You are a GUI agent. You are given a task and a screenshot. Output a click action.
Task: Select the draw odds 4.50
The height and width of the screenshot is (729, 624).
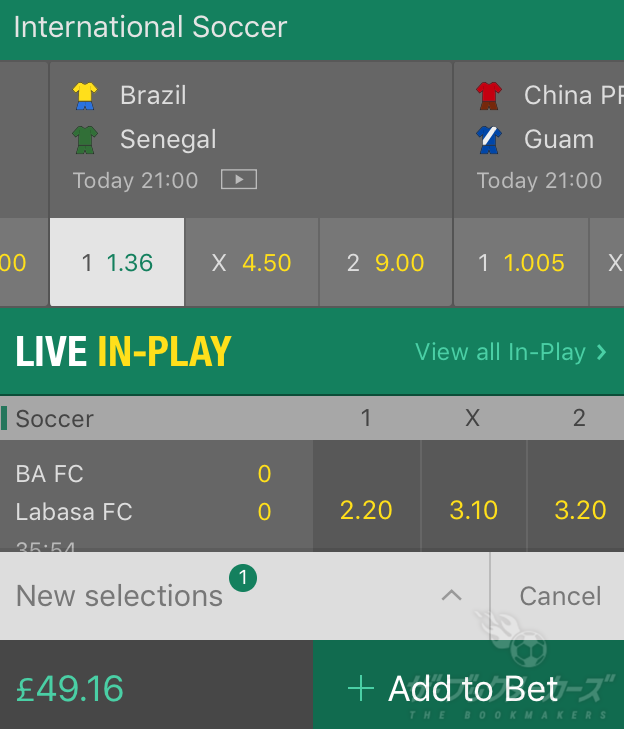tap(252, 262)
